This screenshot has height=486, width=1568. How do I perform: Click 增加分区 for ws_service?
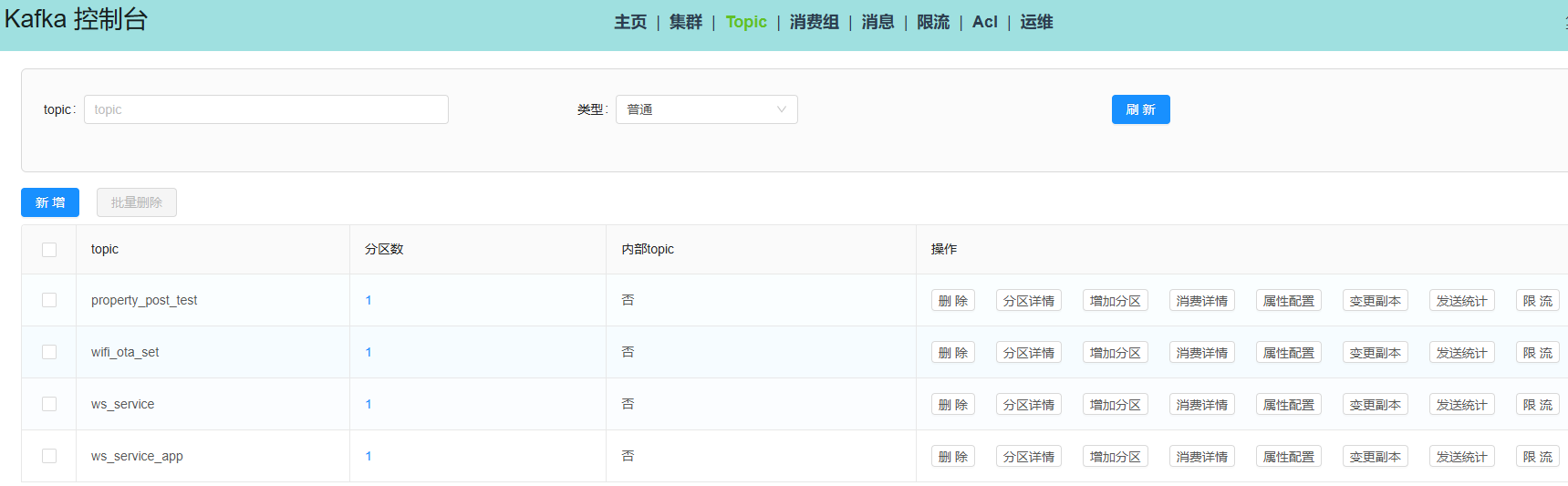1116,405
